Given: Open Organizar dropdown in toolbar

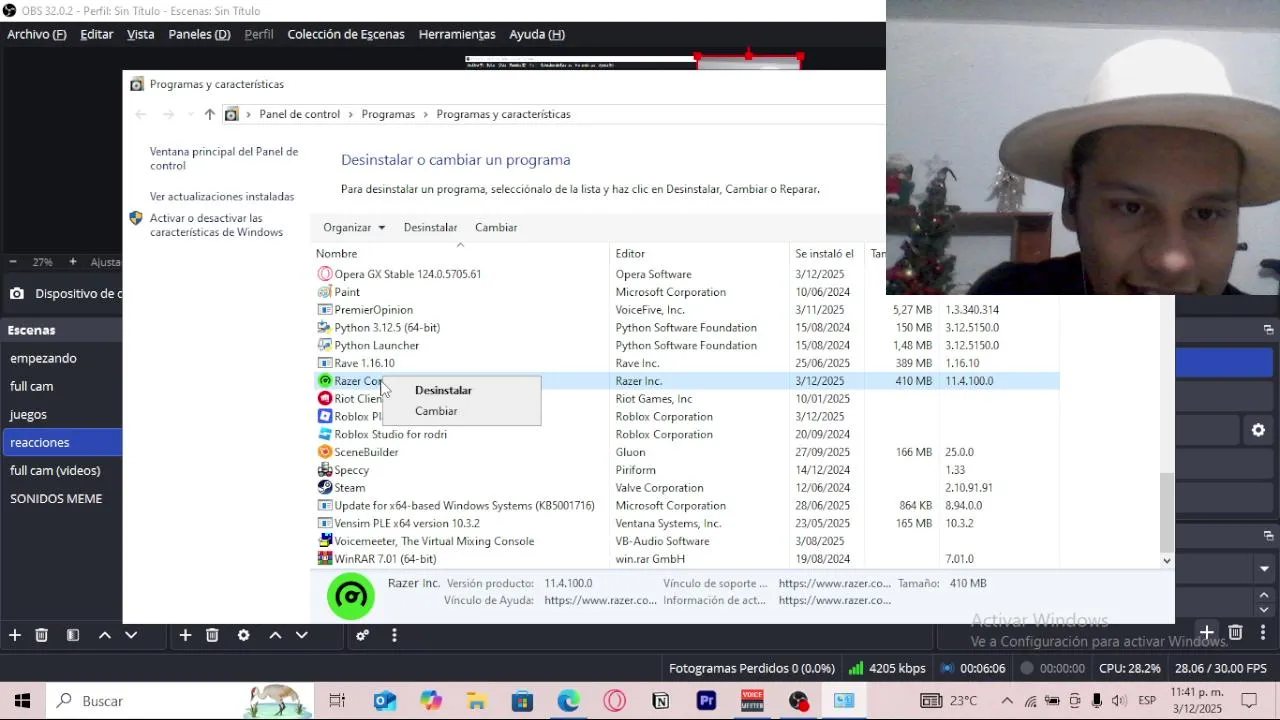Looking at the screenshot, I should click(x=354, y=227).
